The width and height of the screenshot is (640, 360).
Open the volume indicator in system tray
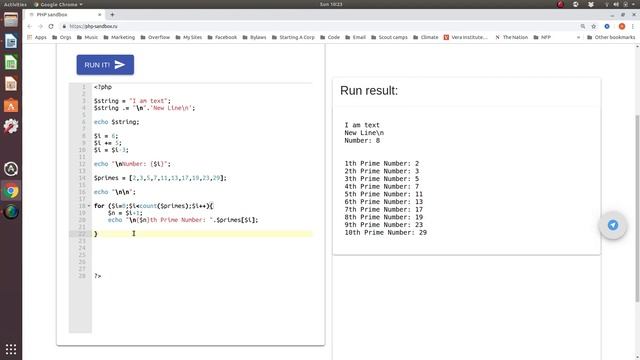pyautogui.click(x=616, y=4)
